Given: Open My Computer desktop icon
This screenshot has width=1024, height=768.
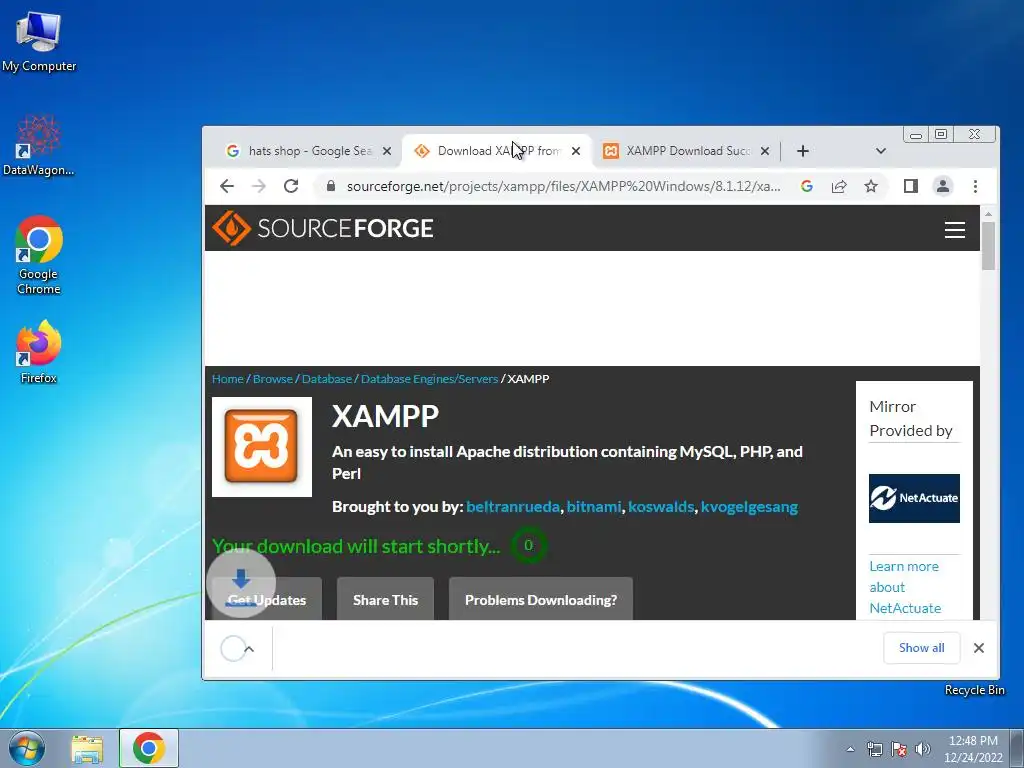Looking at the screenshot, I should 39,42.
